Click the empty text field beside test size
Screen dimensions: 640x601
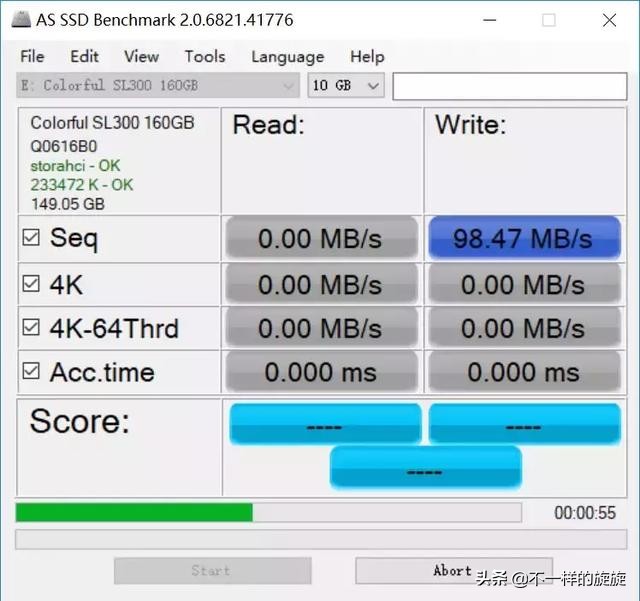510,86
